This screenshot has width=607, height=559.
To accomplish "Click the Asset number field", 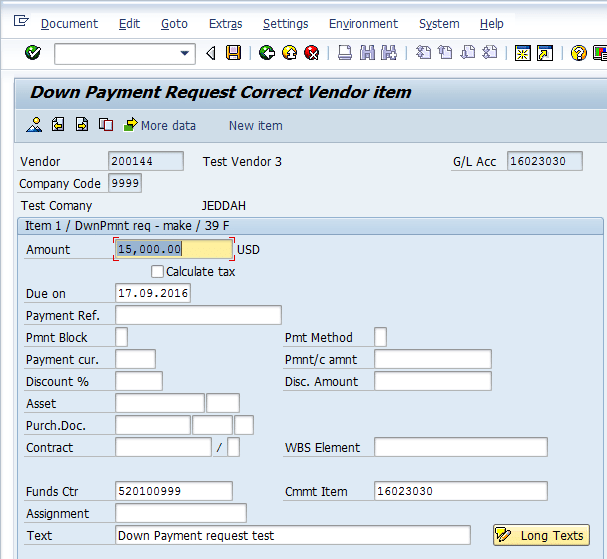I will 160,403.
